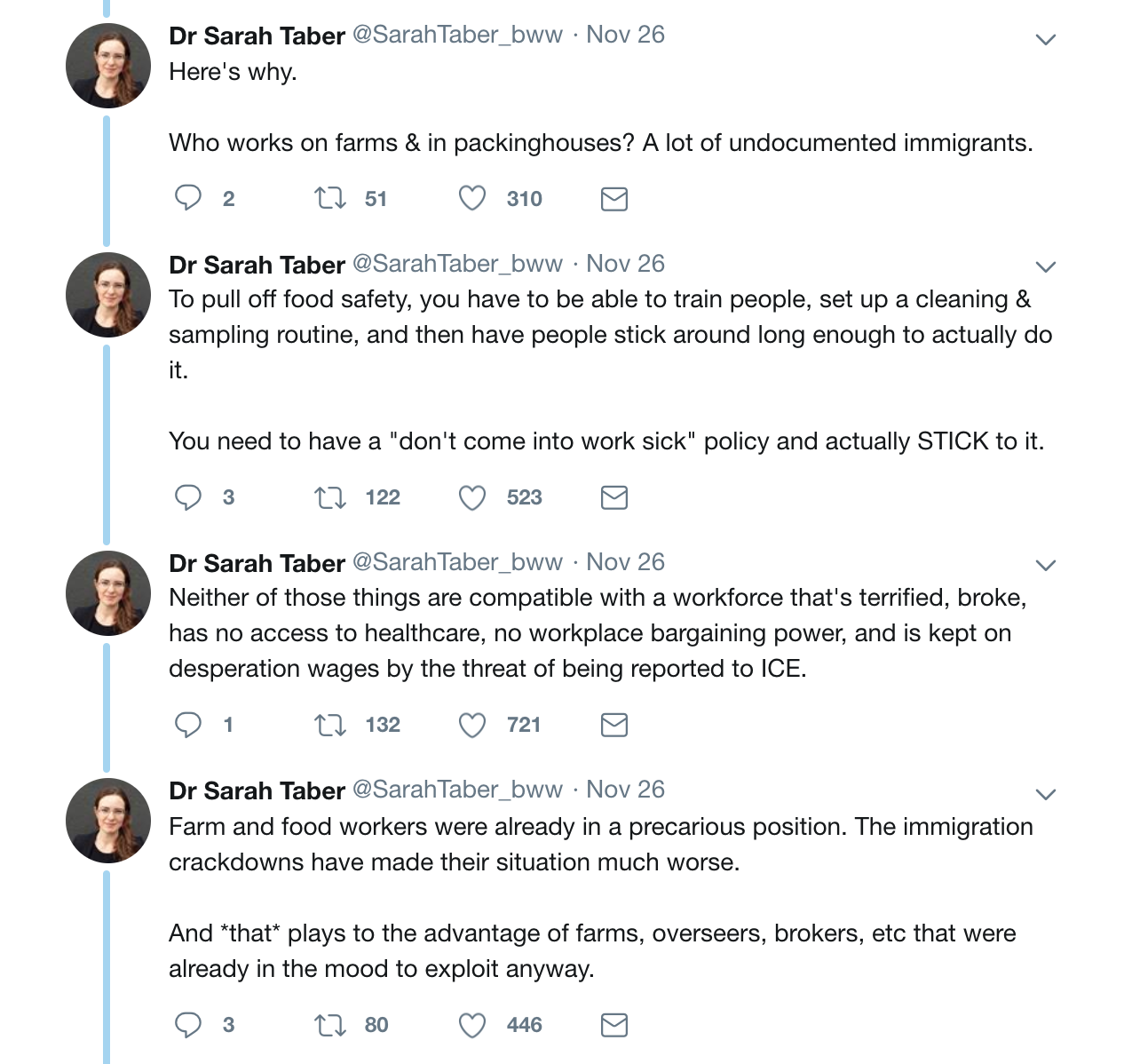This screenshot has height=1064, width=1124.
Task: Open the chevron menu on the food safety tweet
Action: coord(1046,266)
